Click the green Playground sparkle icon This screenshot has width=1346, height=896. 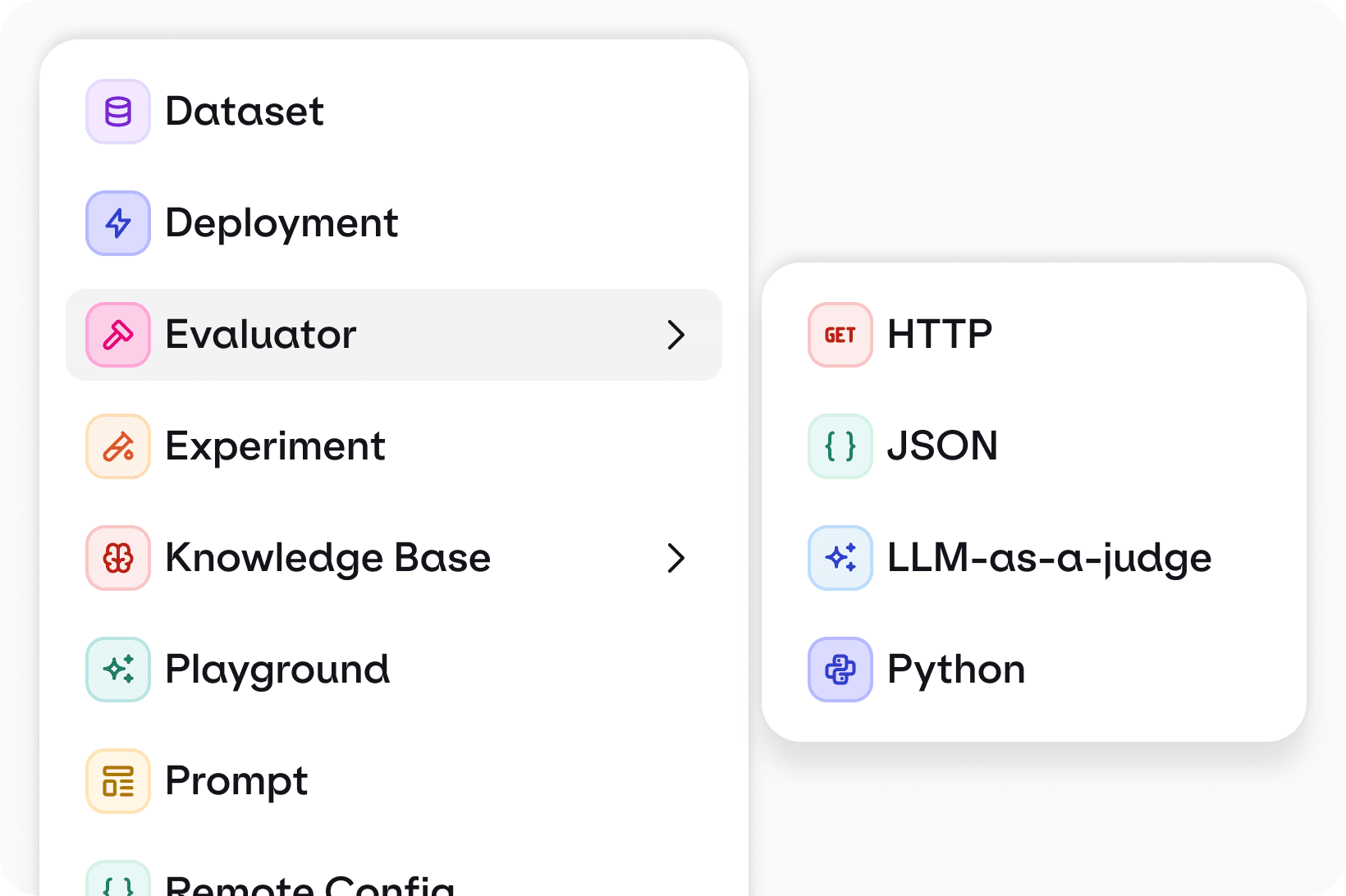[118, 670]
